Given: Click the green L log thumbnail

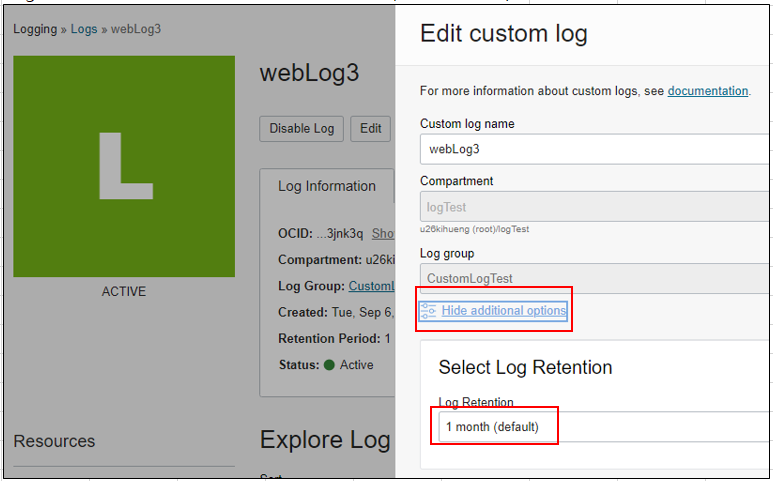Looking at the screenshot, I should pos(124,166).
